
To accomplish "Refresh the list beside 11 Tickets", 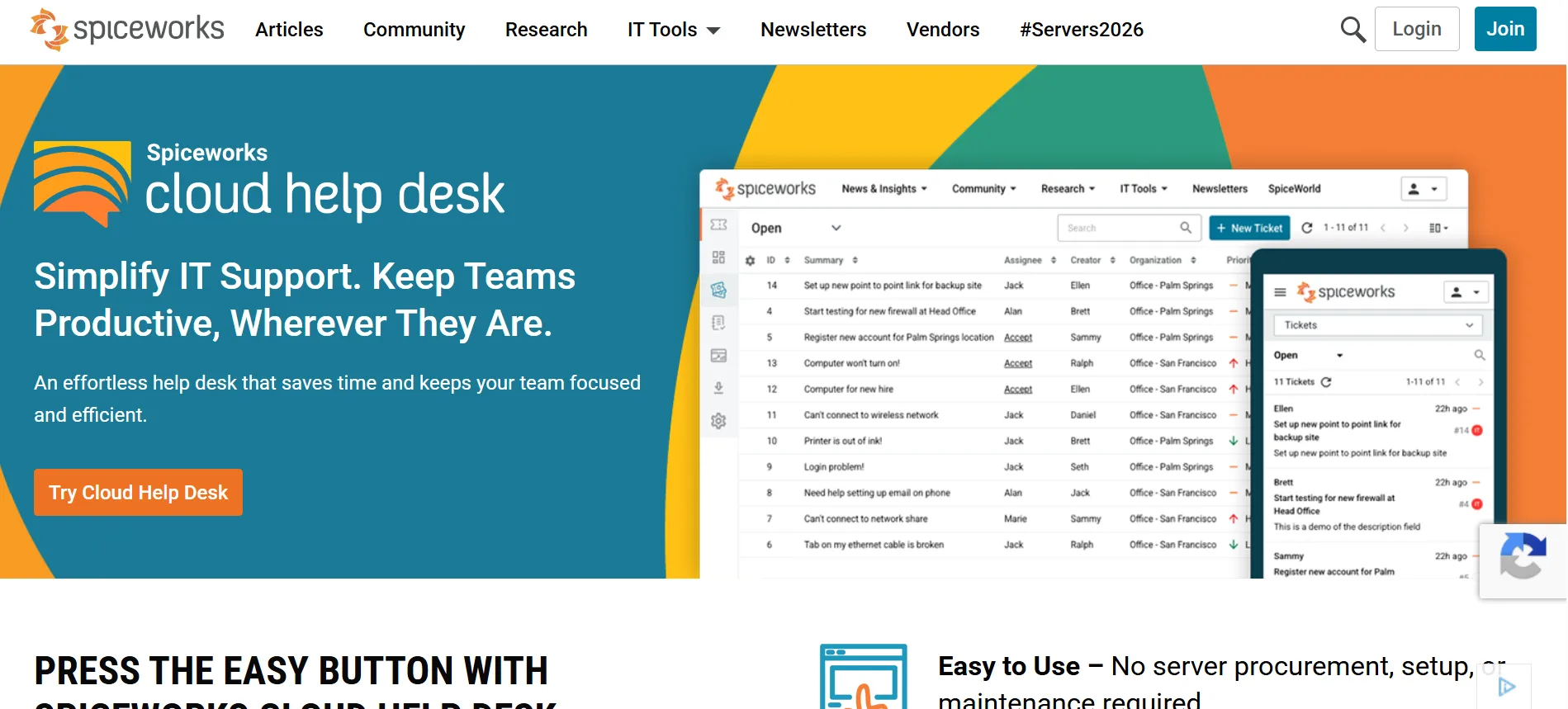I will [1326, 382].
